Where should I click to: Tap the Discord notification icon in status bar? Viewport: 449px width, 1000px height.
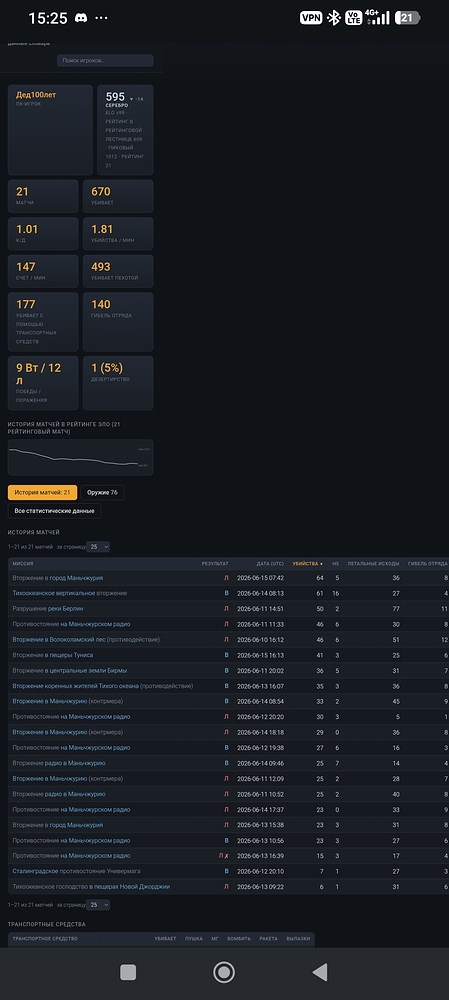pyautogui.click(x=80, y=18)
